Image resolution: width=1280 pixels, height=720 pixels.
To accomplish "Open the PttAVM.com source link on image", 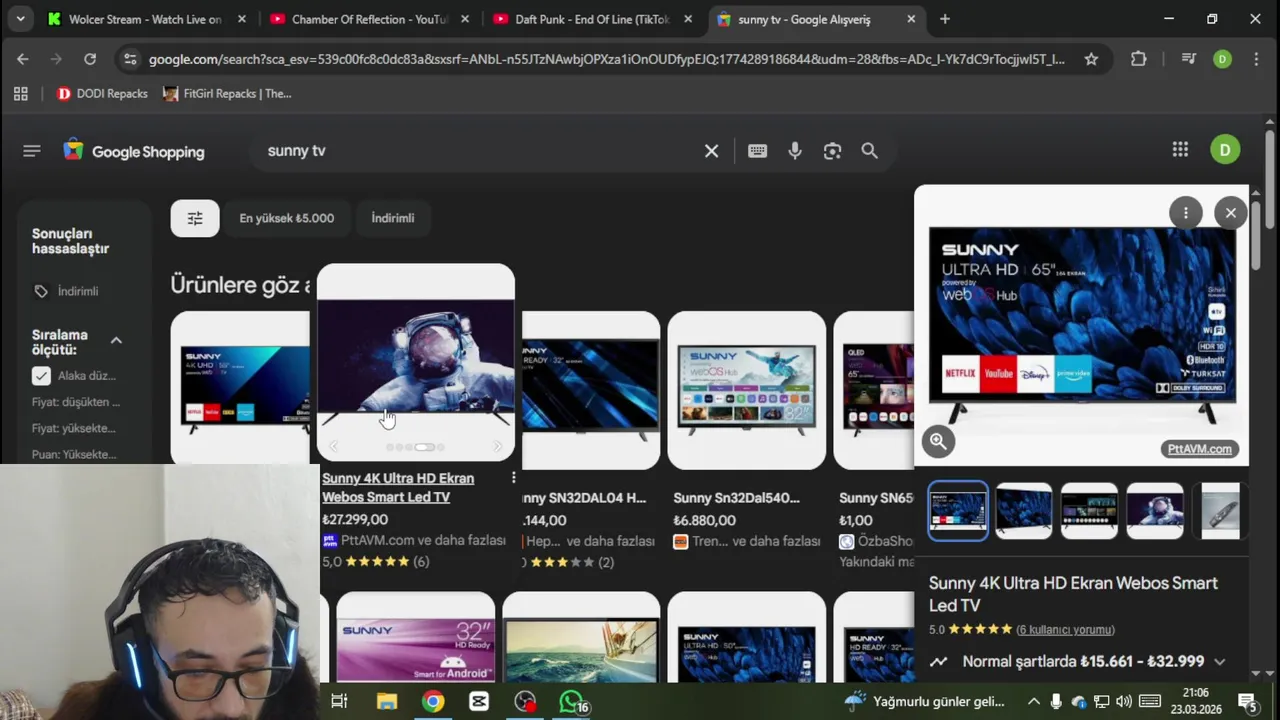I will pos(1199,449).
